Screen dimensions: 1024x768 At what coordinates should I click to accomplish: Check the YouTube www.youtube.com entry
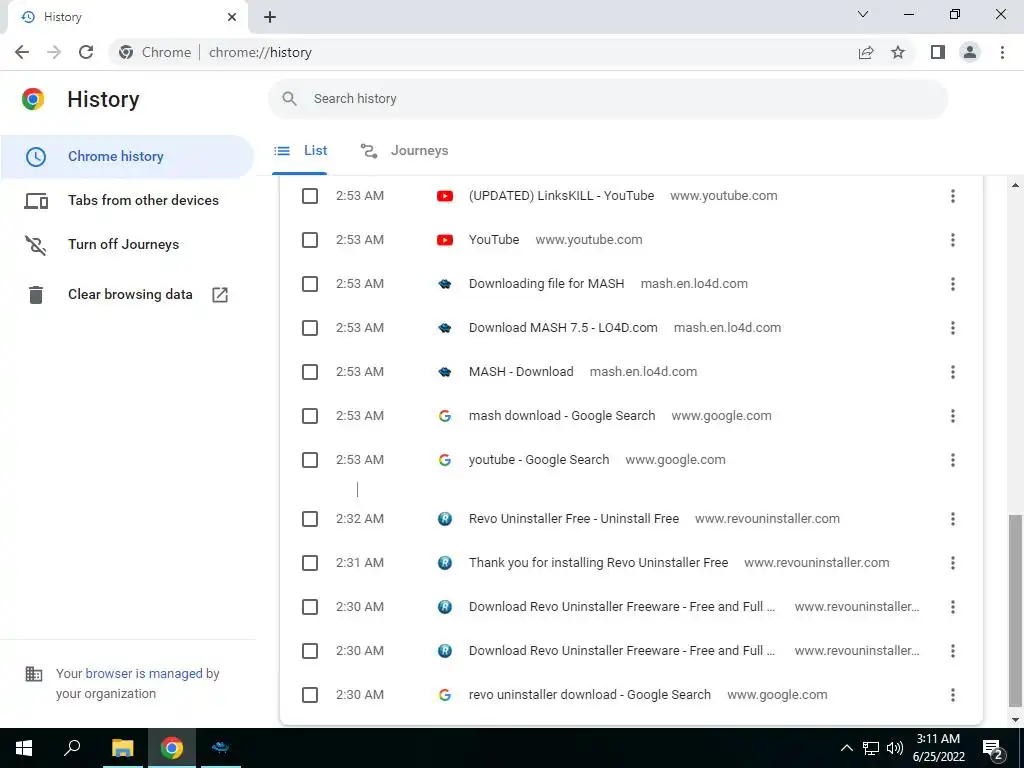click(310, 240)
